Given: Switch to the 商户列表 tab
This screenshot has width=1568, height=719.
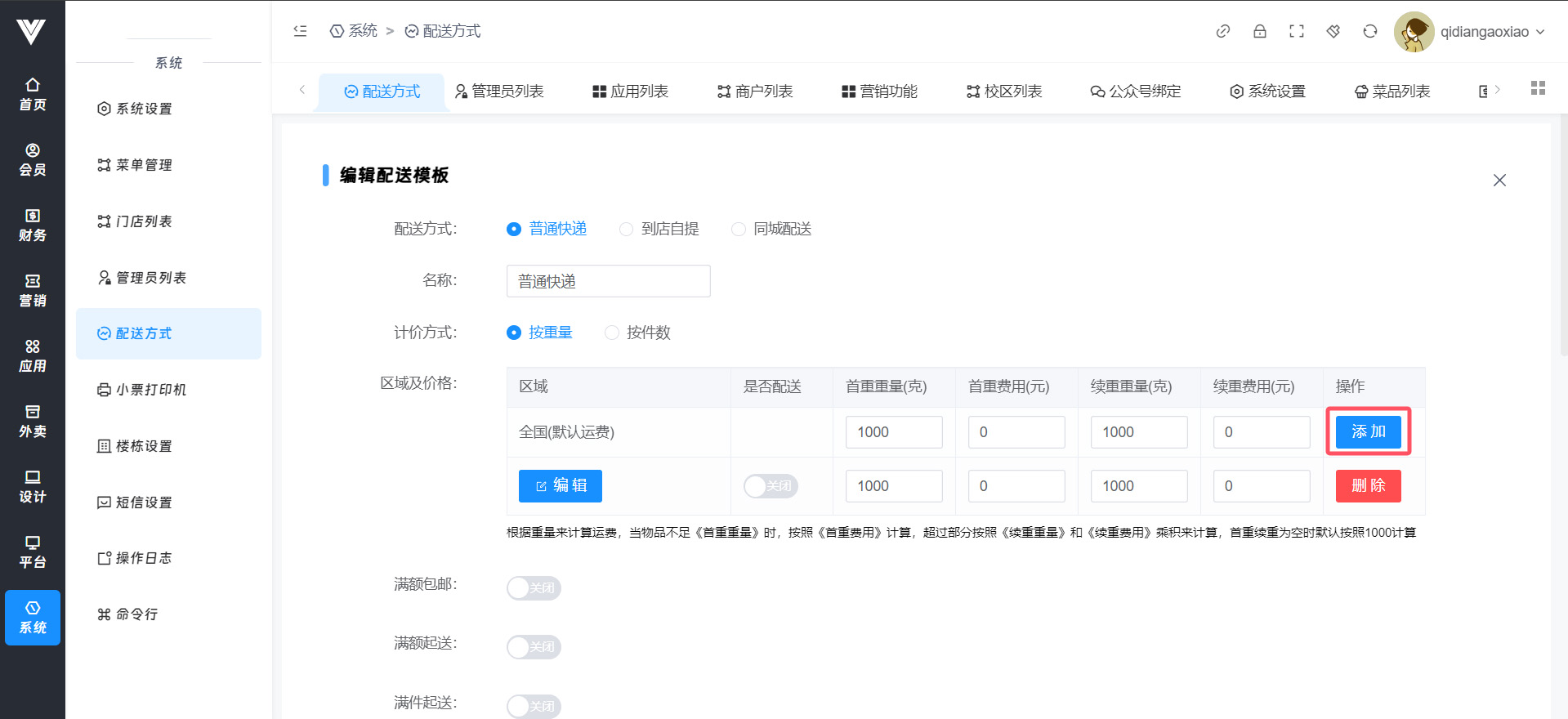Looking at the screenshot, I should (x=755, y=92).
